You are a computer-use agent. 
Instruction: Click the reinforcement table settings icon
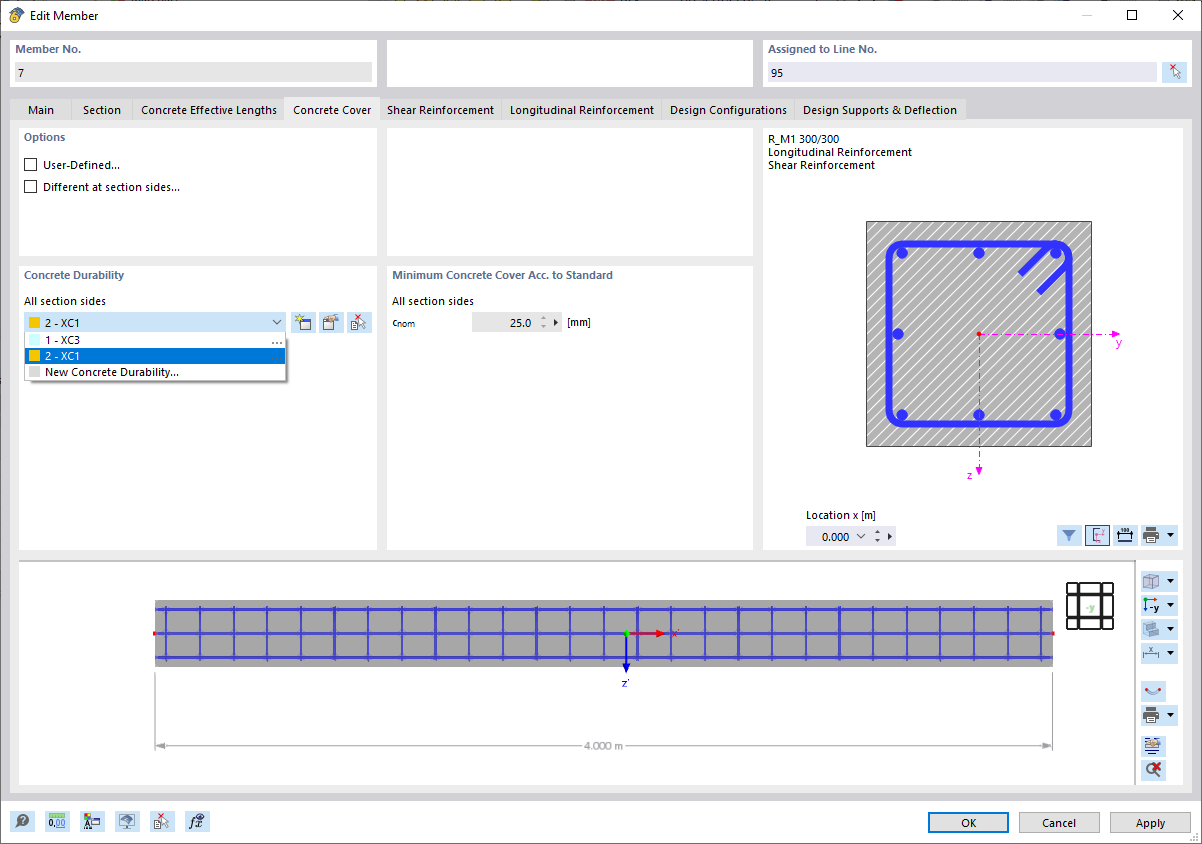click(1153, 746)
